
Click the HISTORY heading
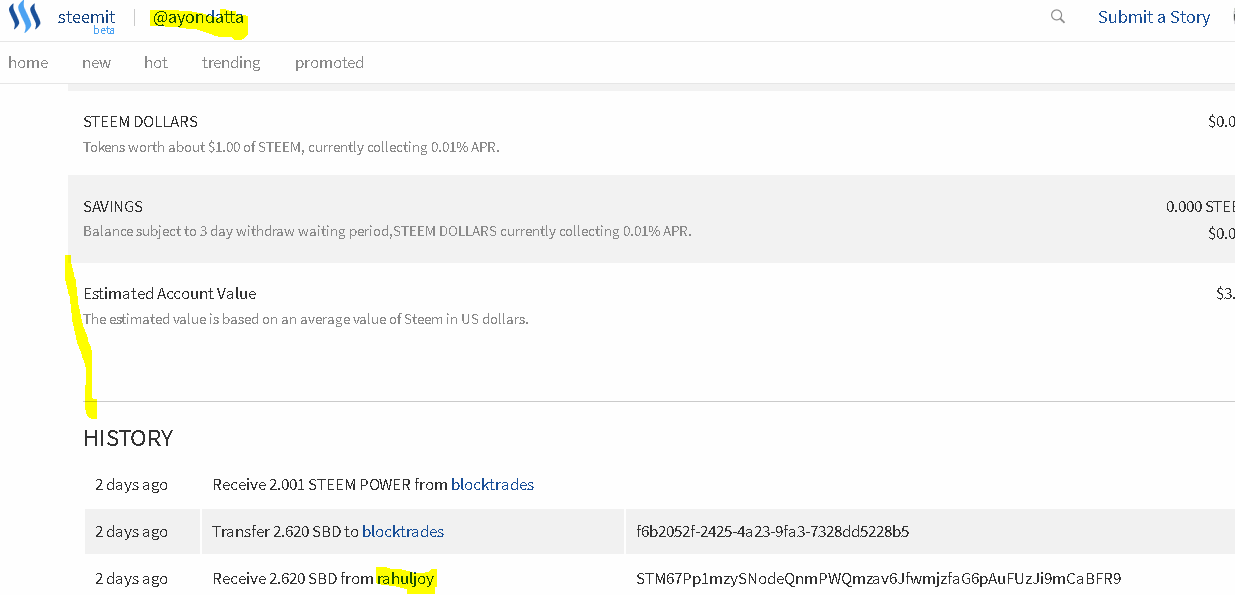128,438
